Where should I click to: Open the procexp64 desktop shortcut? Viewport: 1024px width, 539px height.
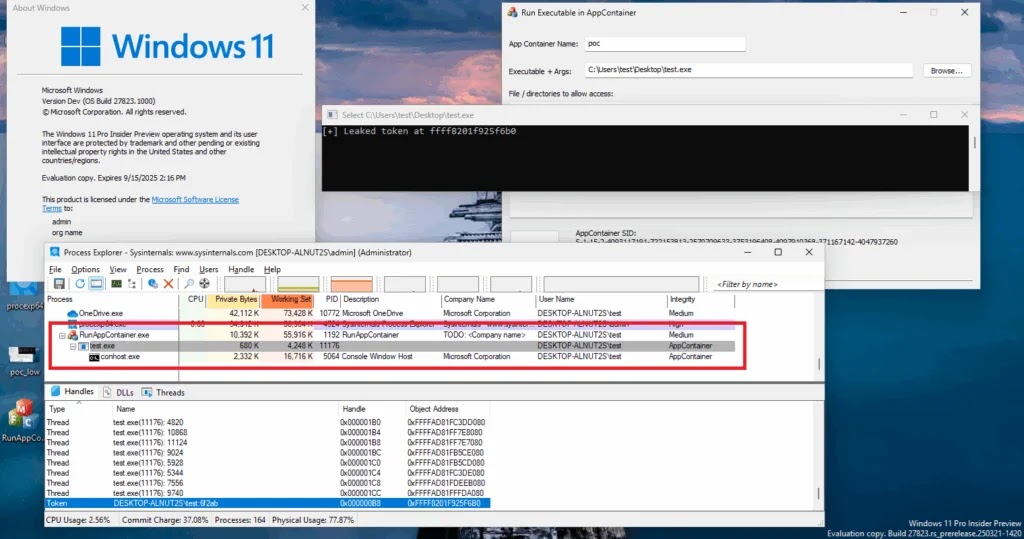click(24, 295)
